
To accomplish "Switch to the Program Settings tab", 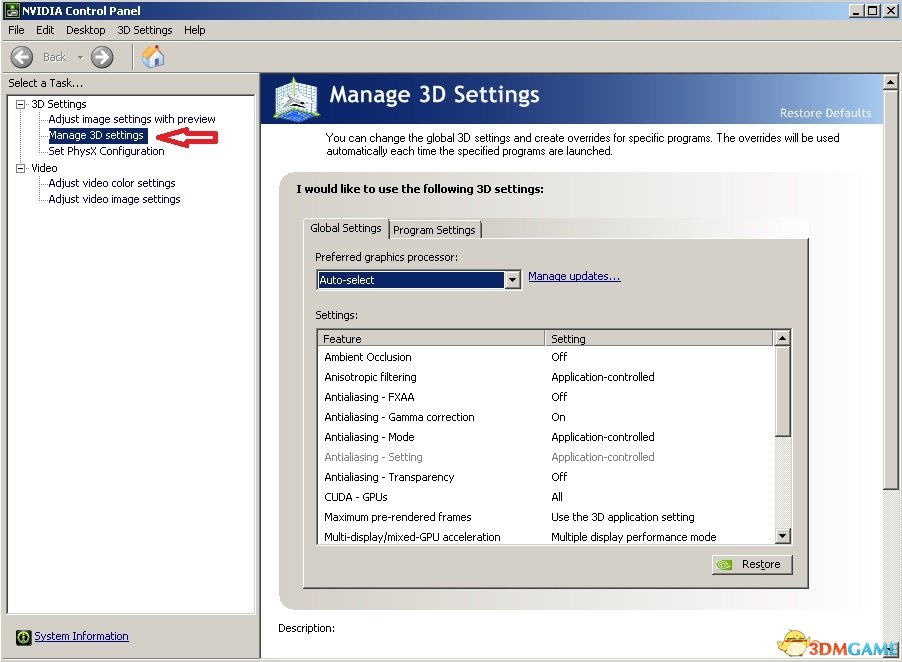I will pyautogui.click(x=434, y=230).
